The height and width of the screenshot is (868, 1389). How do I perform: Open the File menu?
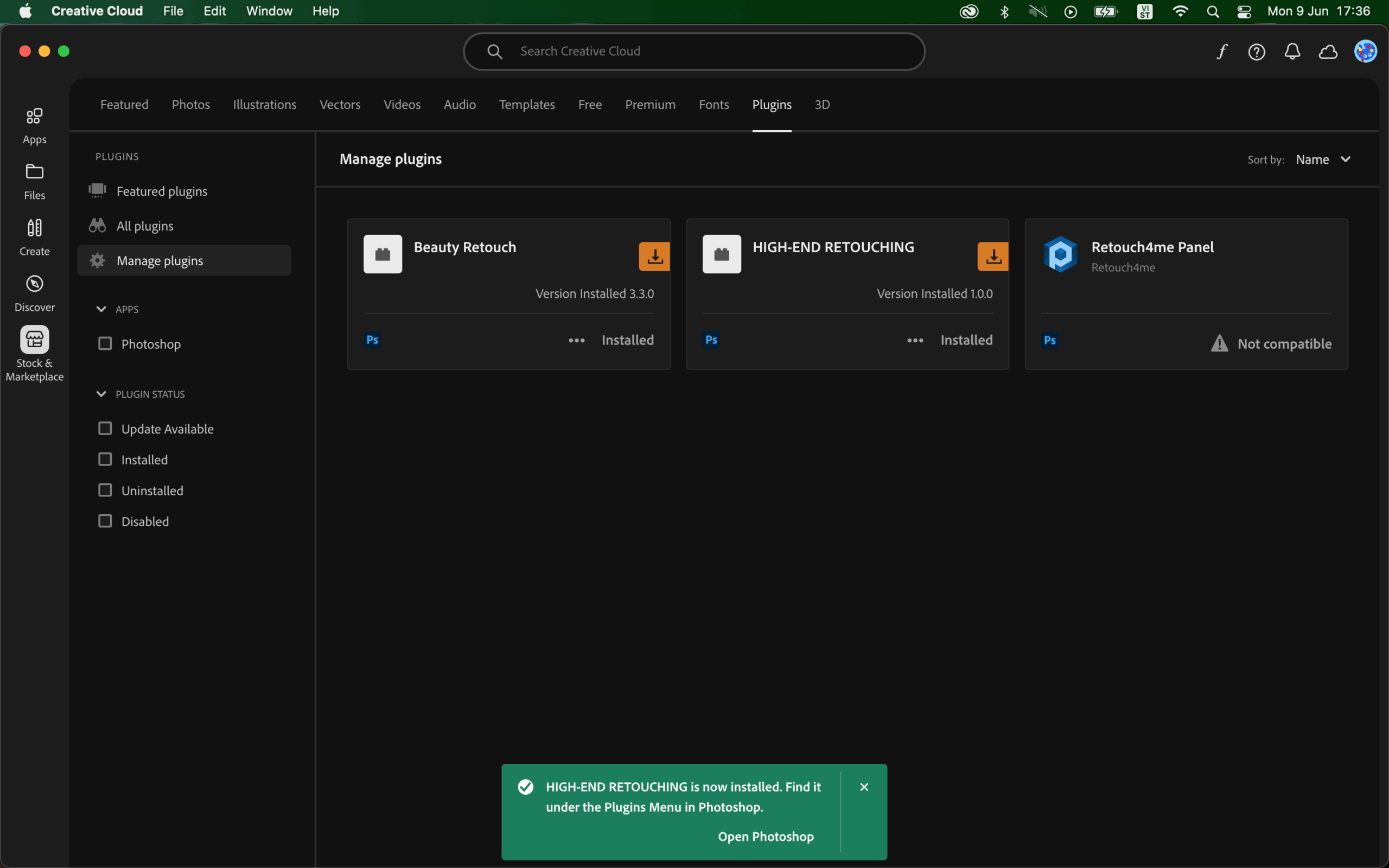click(173, 11)
